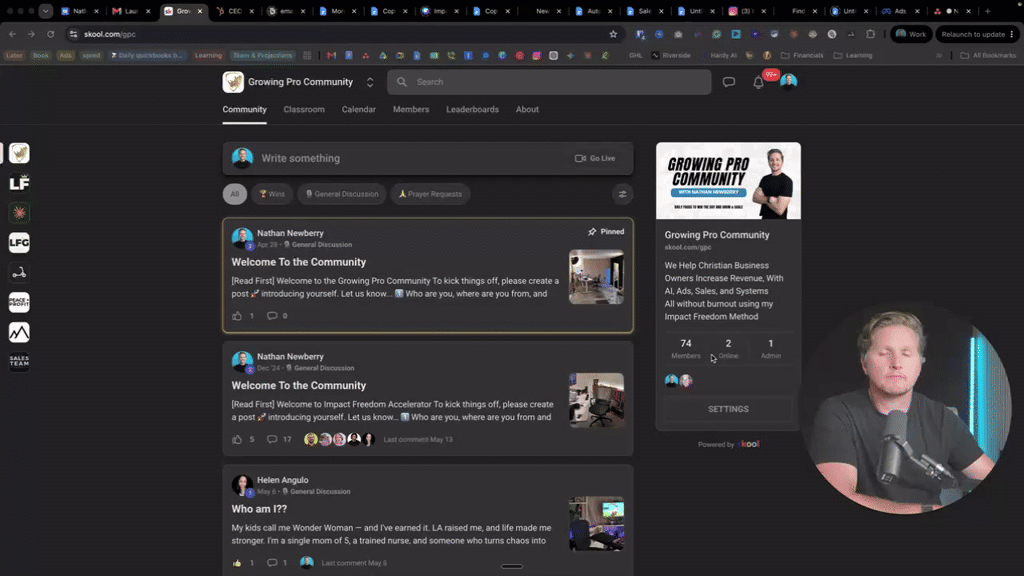Screen dimensions: 1024x576
Task: Click the skool.com/gpc community link
Action: click(688, 248)
